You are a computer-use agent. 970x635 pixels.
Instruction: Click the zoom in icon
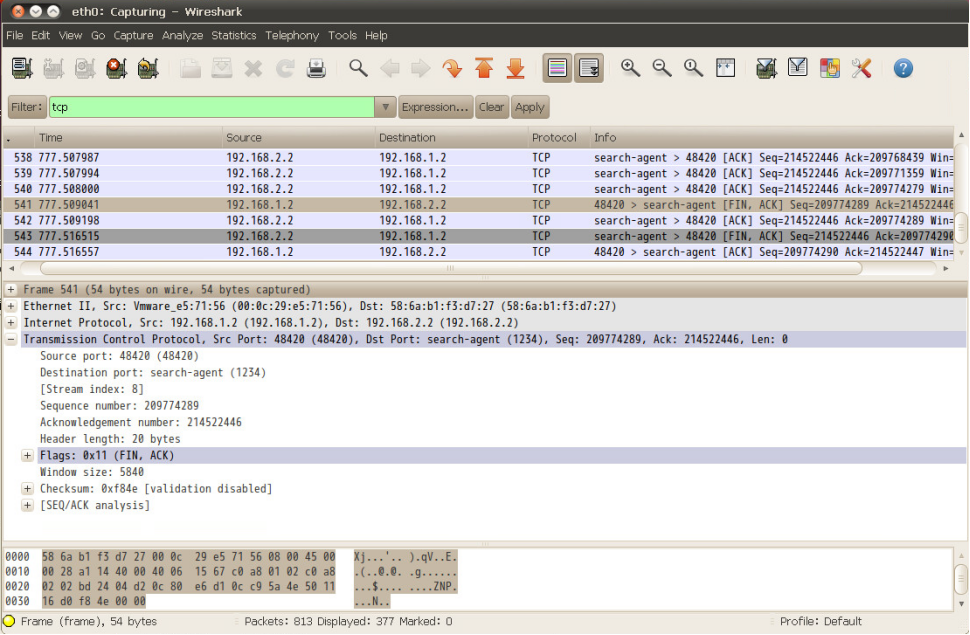630,68
